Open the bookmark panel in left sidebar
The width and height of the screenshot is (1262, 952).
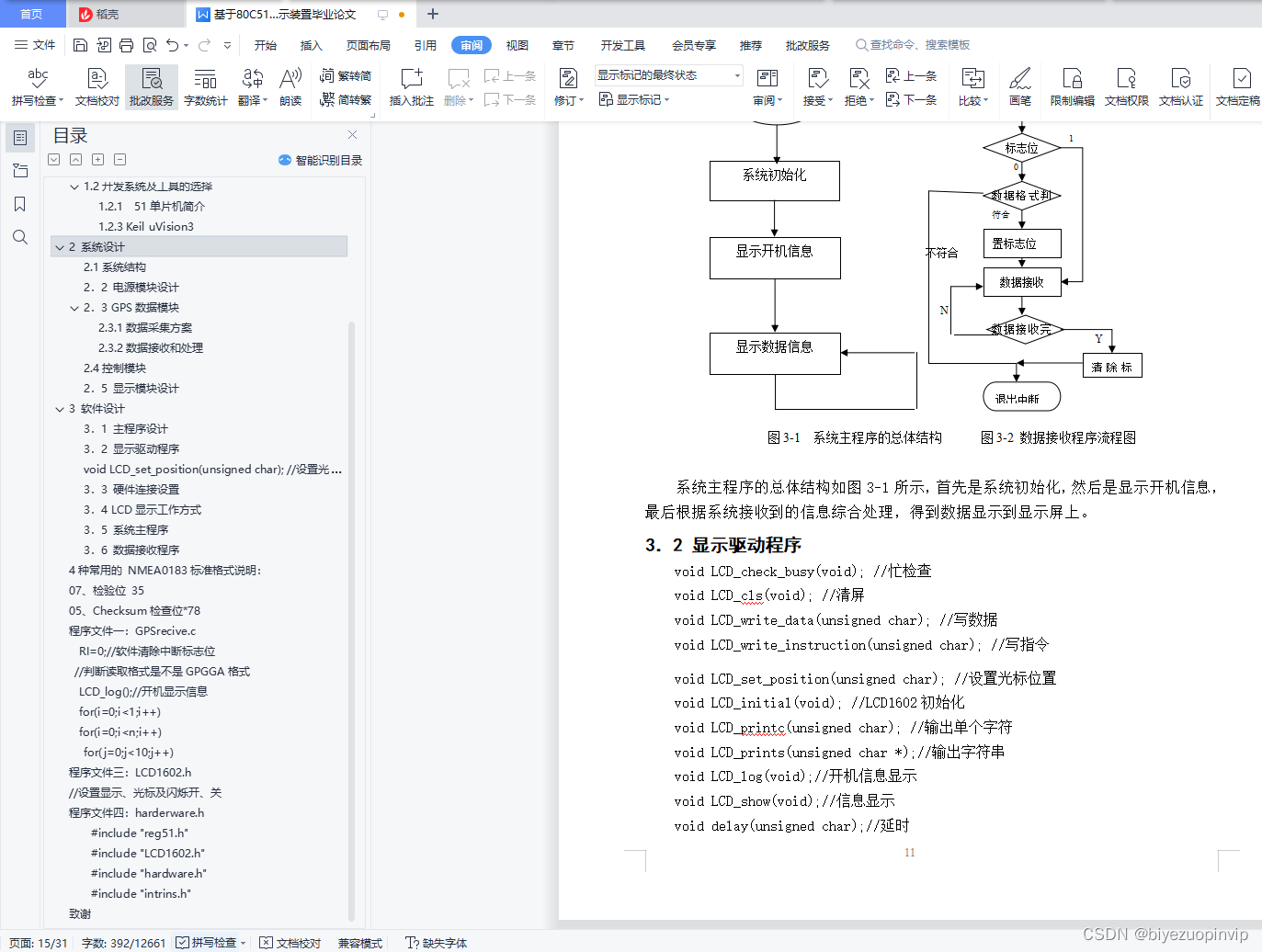point(19,204)
